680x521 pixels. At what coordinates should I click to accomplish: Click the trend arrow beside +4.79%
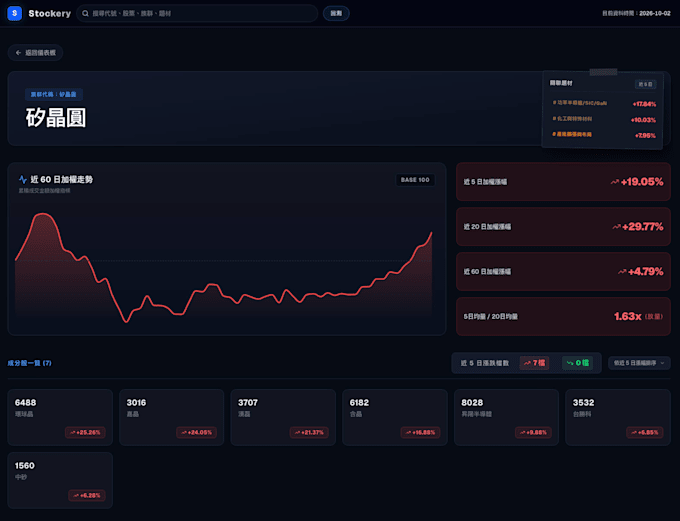pos(622,272)
